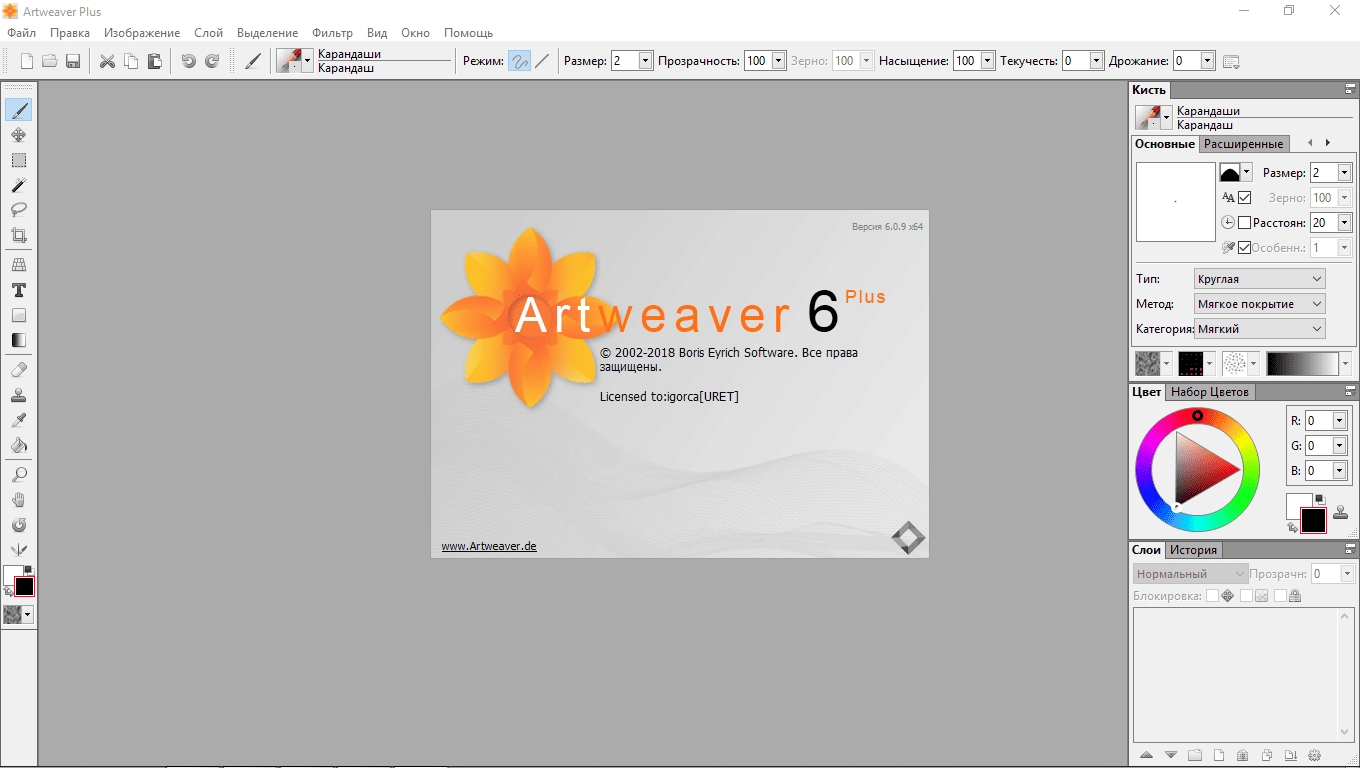
Task: Toggle lock all checkbox beside padlock
Action: coord(1280,596)
